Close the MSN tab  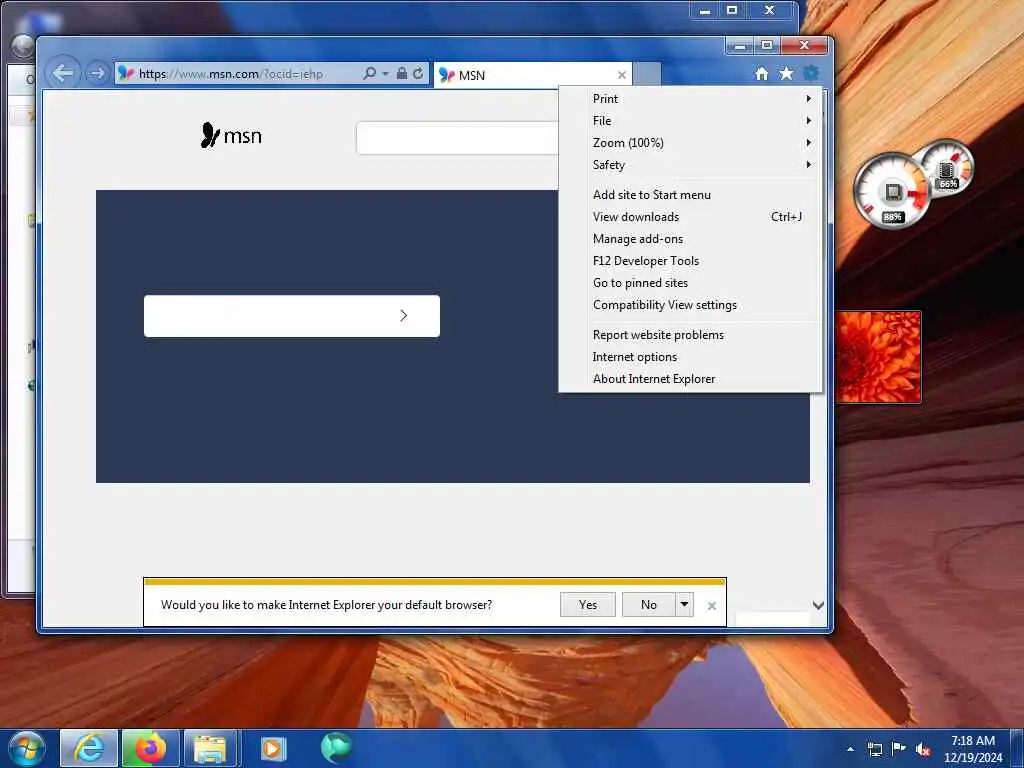[x=622, y=75]
